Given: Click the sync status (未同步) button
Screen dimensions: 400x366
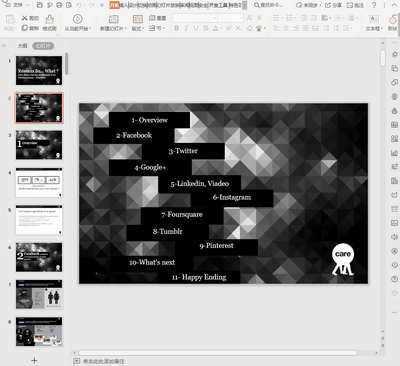Looking at the screenshot, I should pyautogui.click(x=308, y=5).
